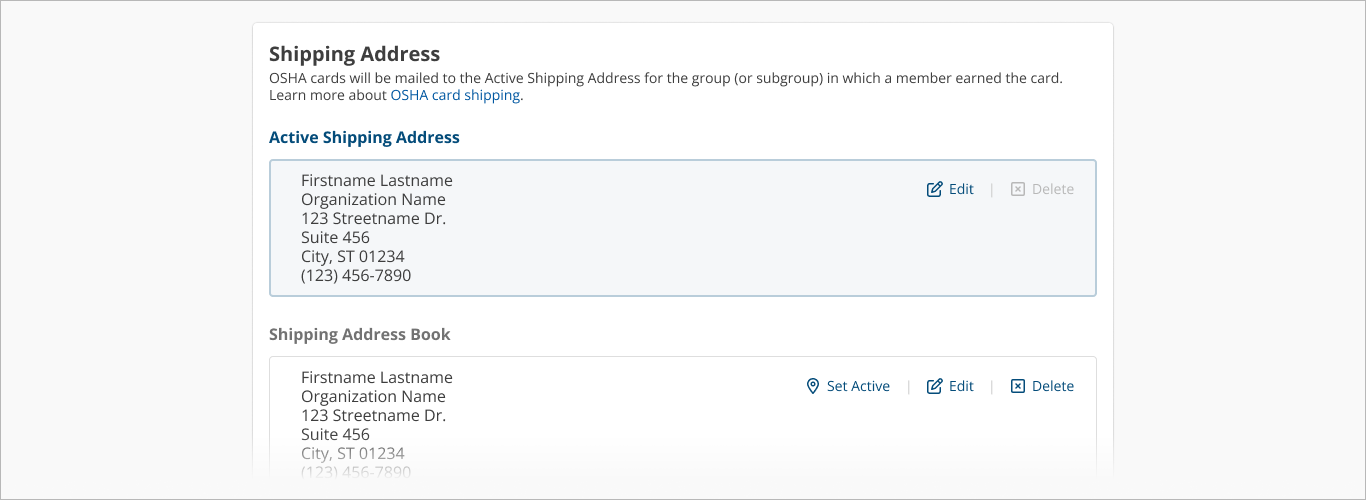Screen dimensions: 1366x500
Task: Click the Active Shipping Address heading
Action: coord(364,138)
